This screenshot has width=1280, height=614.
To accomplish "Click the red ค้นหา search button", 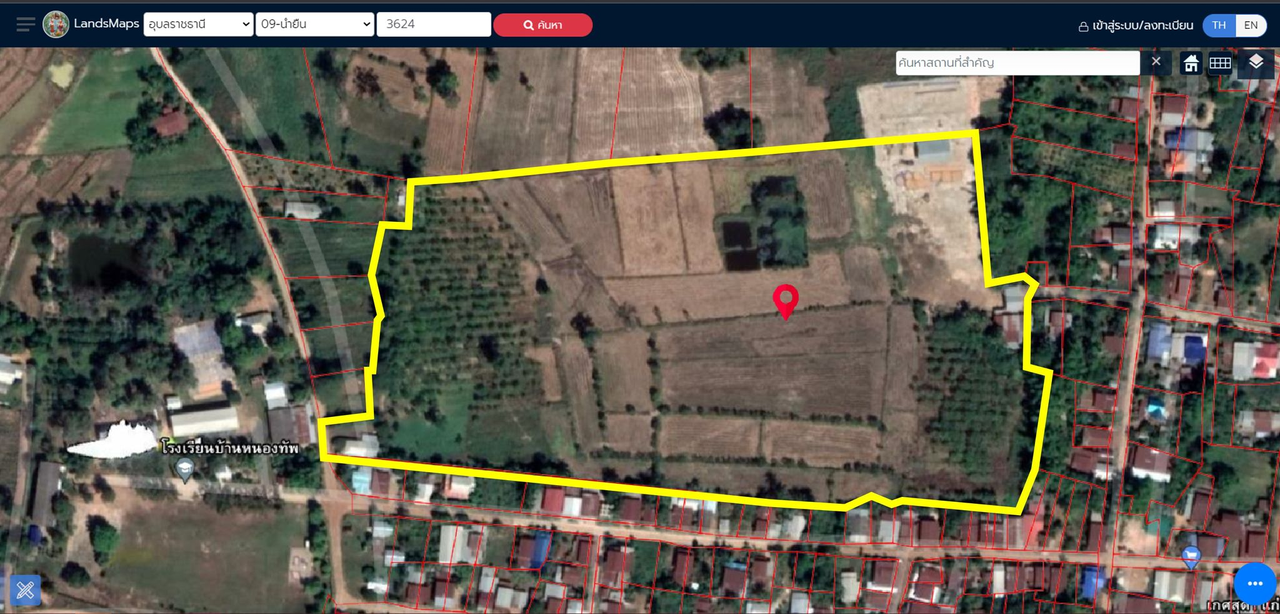I will pos(542,25).
